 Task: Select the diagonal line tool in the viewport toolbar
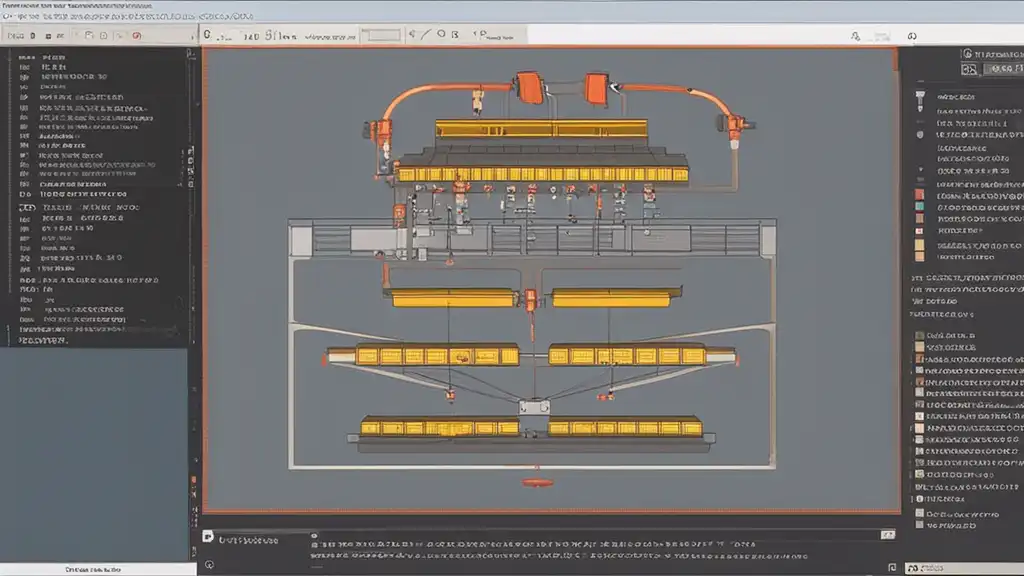[x=426, y=34]
